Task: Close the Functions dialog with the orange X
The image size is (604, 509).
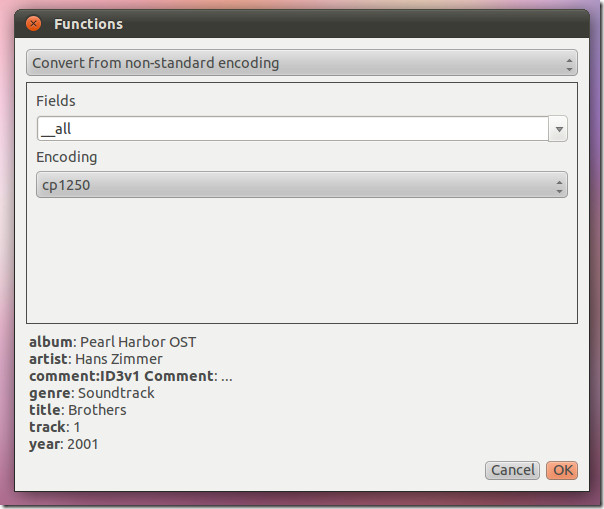Action: click(34, 24)
